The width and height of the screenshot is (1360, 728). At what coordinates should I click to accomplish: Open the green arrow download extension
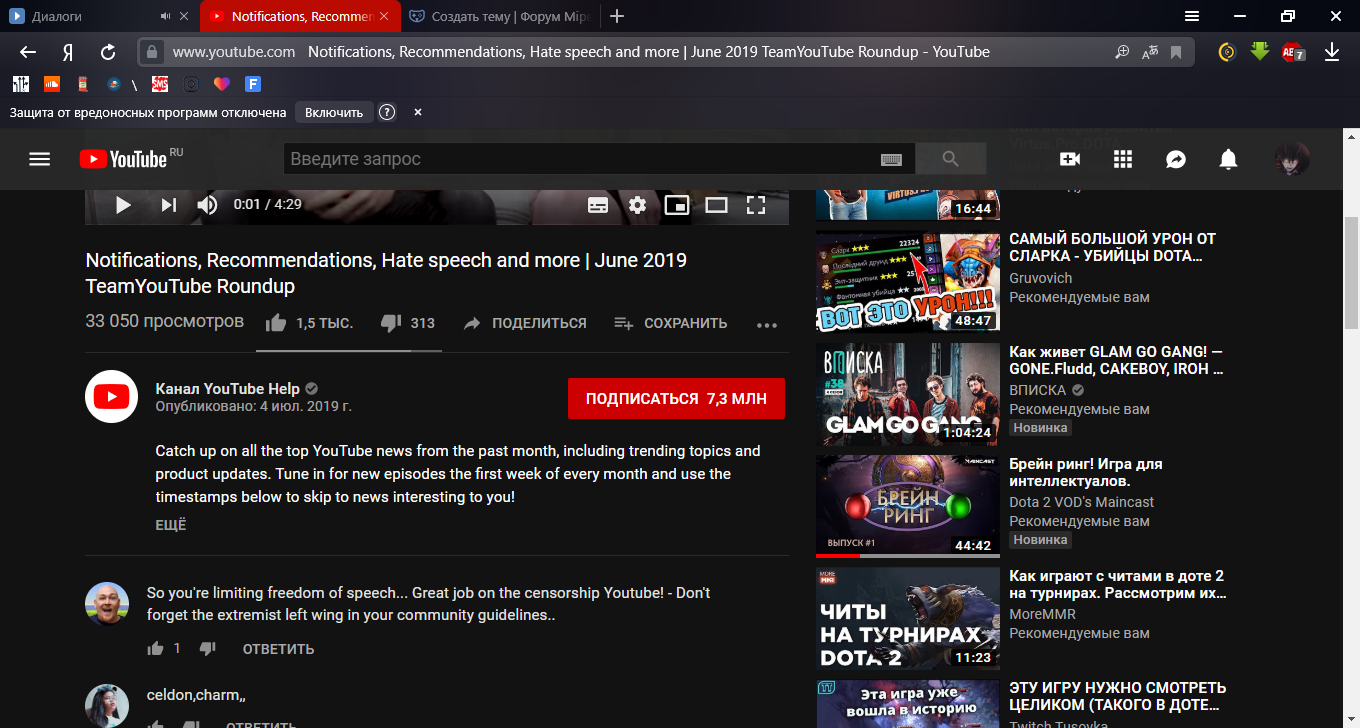(1259, 52)
